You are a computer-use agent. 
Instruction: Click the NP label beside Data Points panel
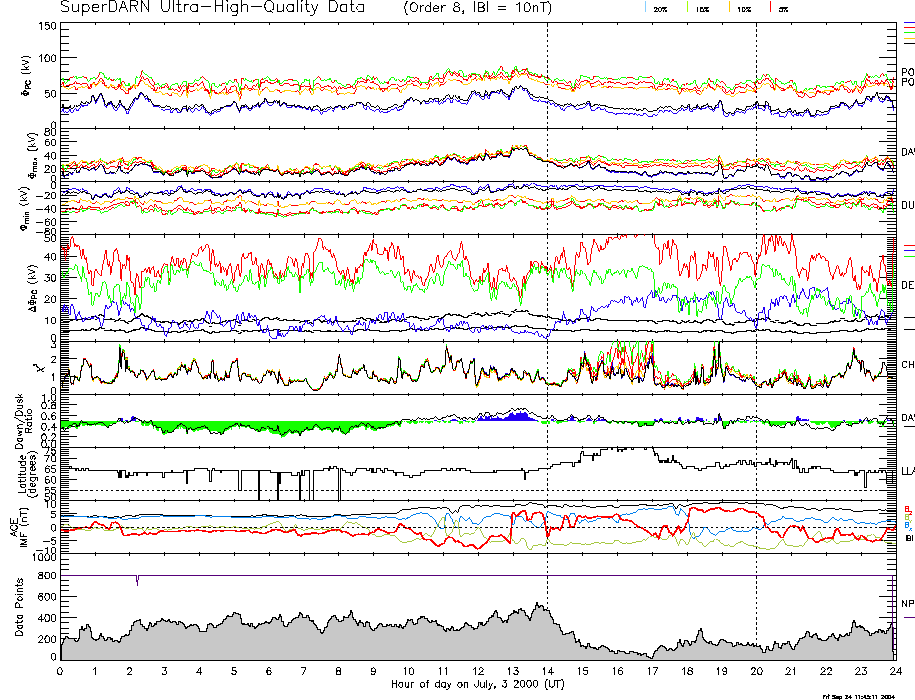(x=907, y=604)
